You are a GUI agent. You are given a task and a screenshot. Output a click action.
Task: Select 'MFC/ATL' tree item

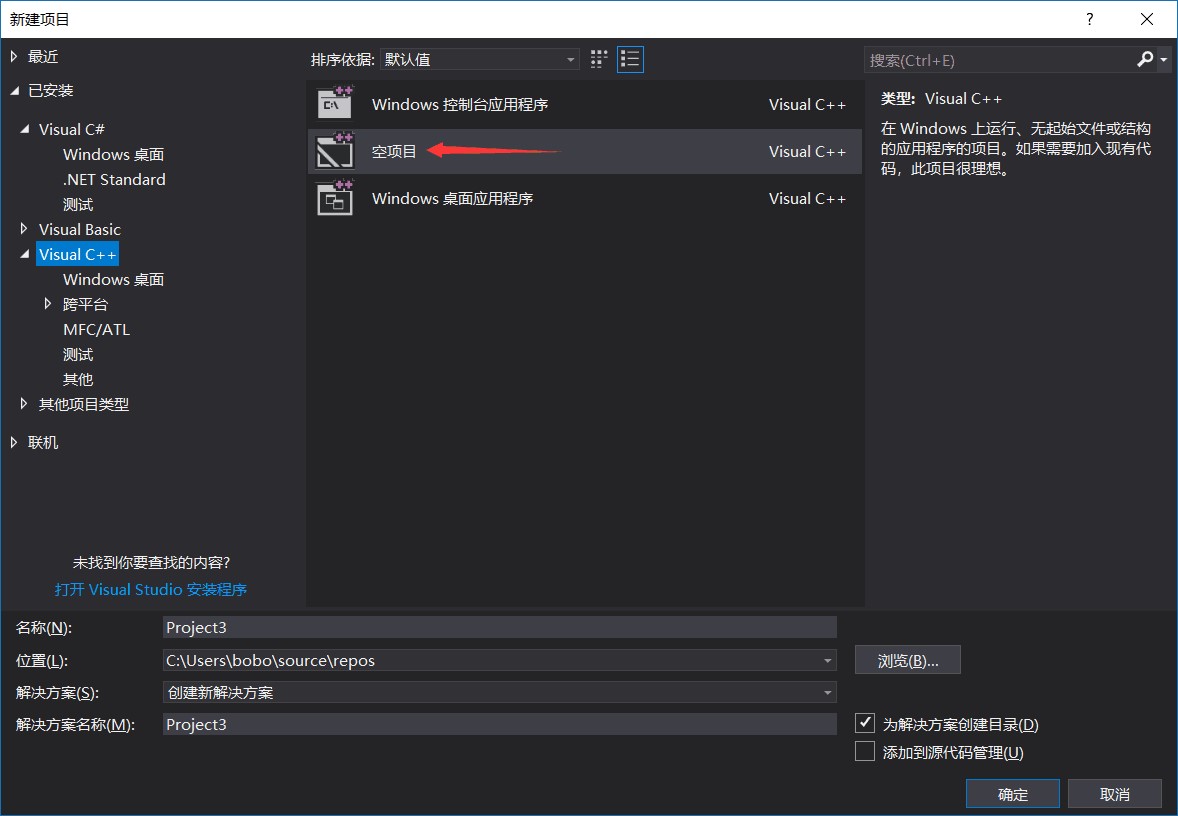coord(96,329)
